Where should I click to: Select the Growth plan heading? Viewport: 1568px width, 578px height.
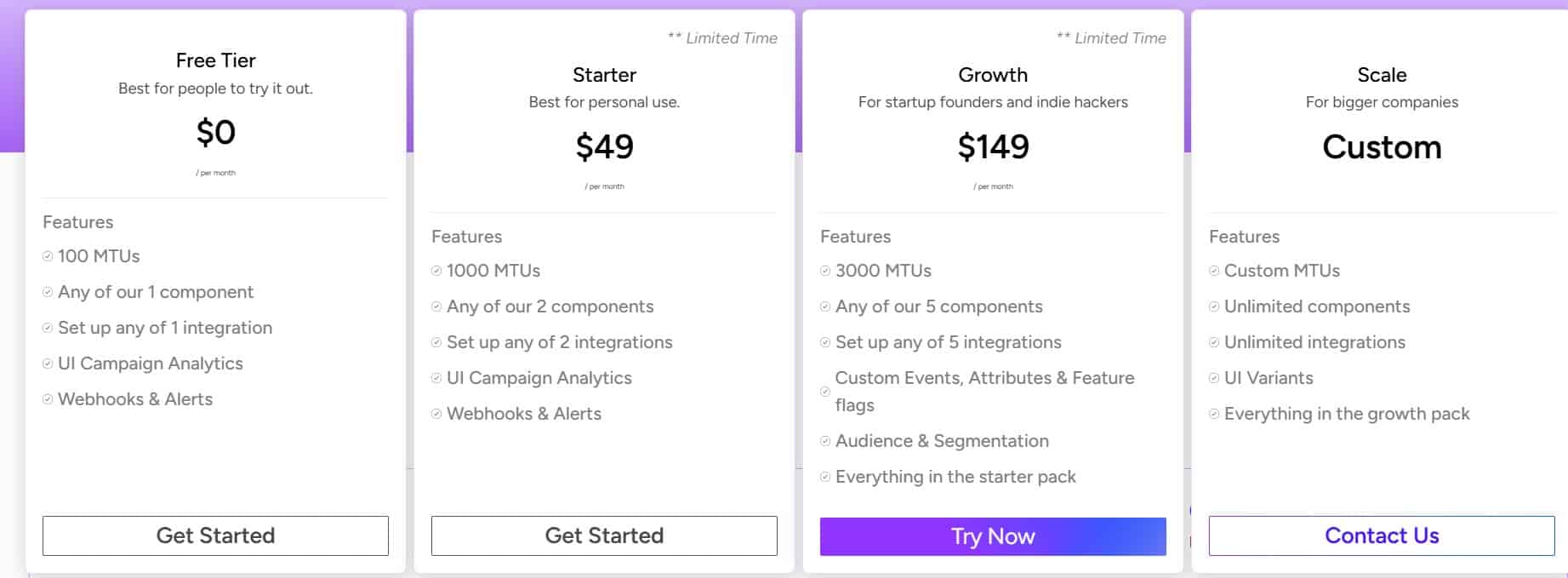pos(992,75)
